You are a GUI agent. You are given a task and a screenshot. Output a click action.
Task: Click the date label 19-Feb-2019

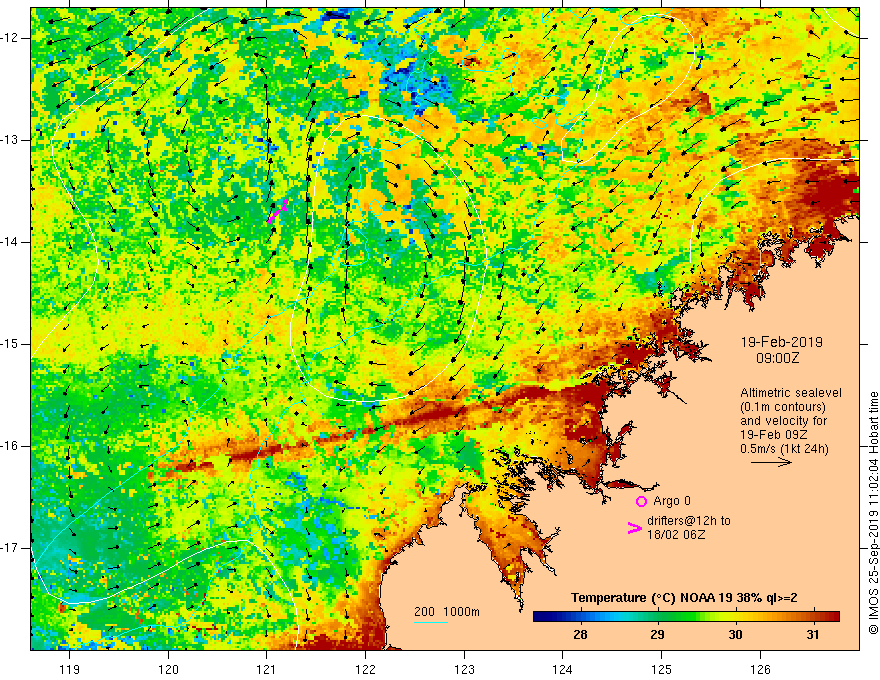point(782,342)
